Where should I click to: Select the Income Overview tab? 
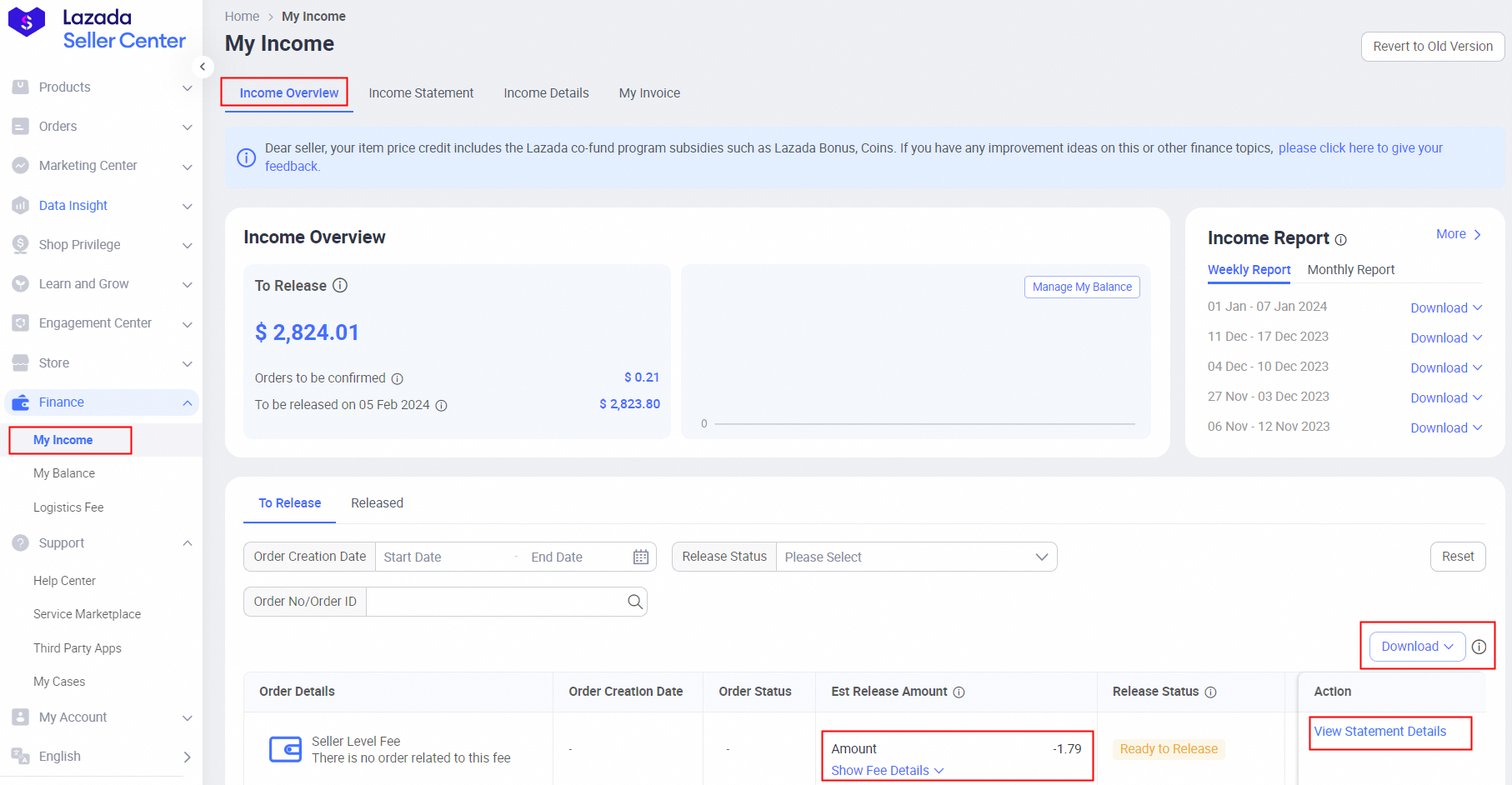pyautogui.click(x=288, y=93)
